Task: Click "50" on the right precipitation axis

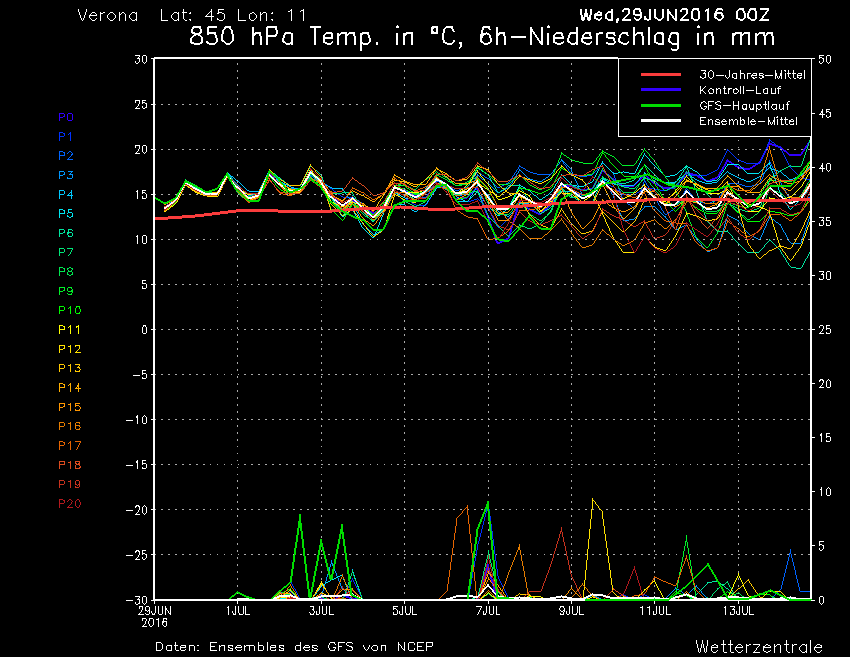Action: 825,60
